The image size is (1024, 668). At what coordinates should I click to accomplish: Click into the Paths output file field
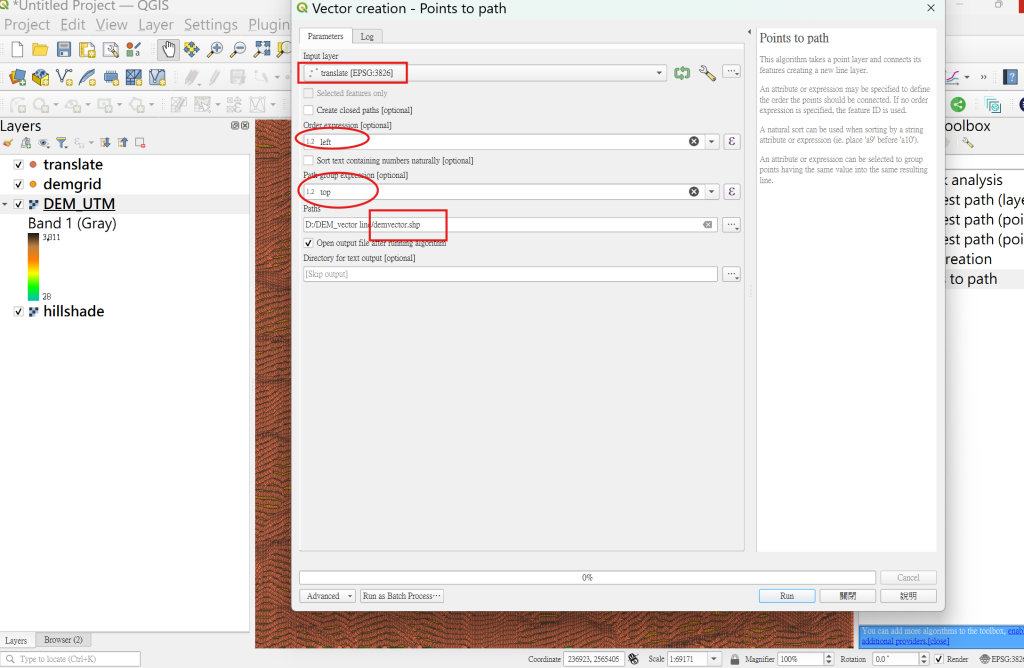(510, 225)
